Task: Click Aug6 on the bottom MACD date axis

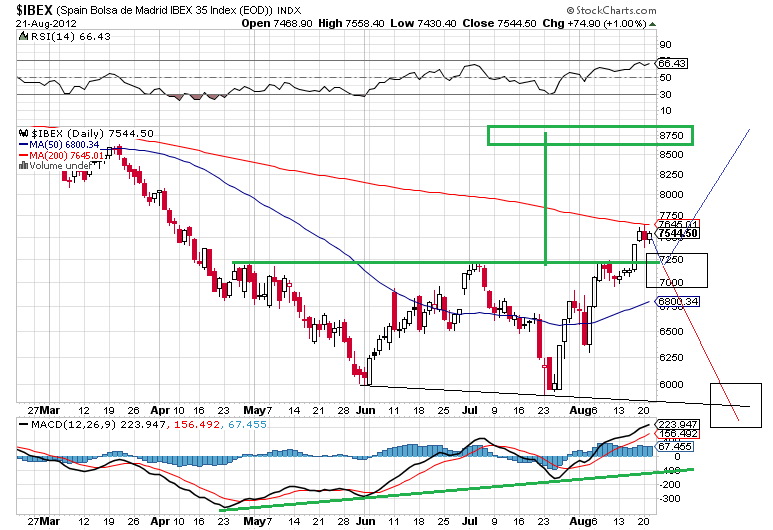Action: point(583,521)
